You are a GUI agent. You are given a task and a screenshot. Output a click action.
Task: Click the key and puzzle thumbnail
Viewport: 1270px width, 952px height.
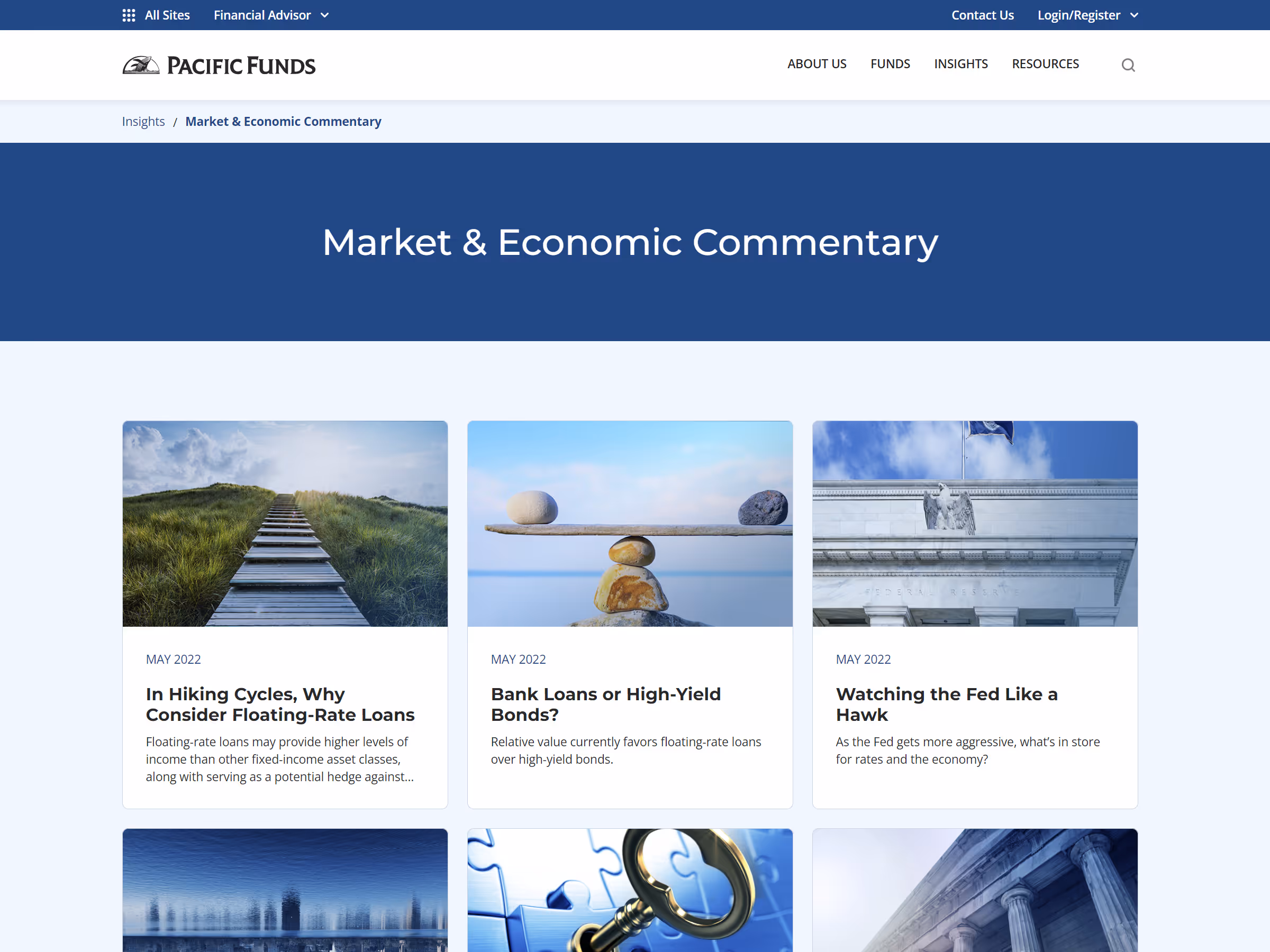point(630,890)
